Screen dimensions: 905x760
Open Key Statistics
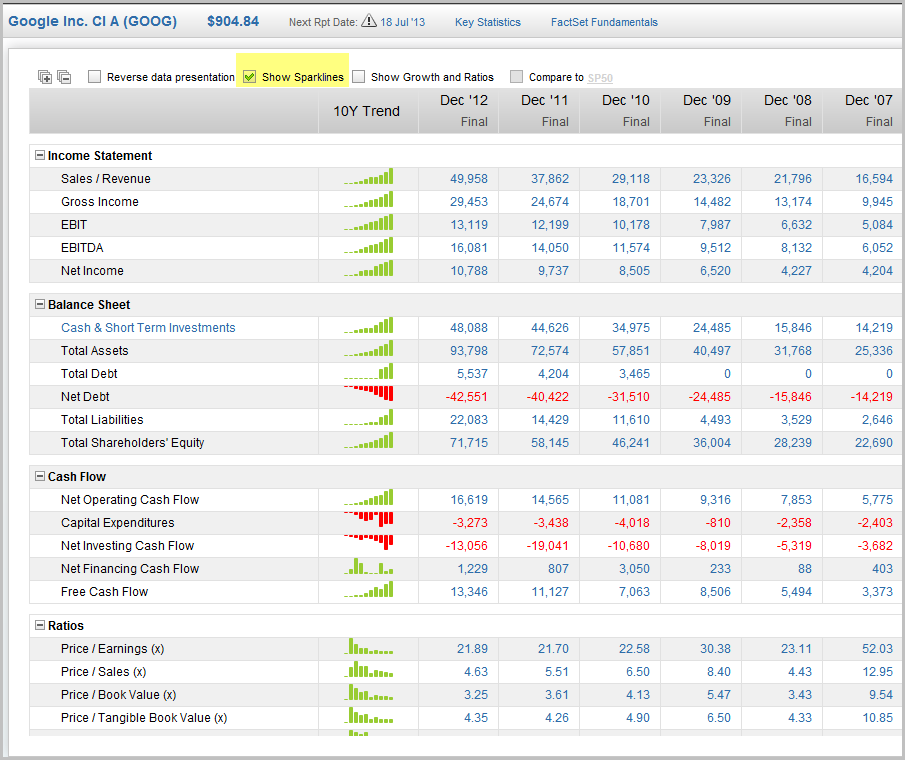[487, 20]
